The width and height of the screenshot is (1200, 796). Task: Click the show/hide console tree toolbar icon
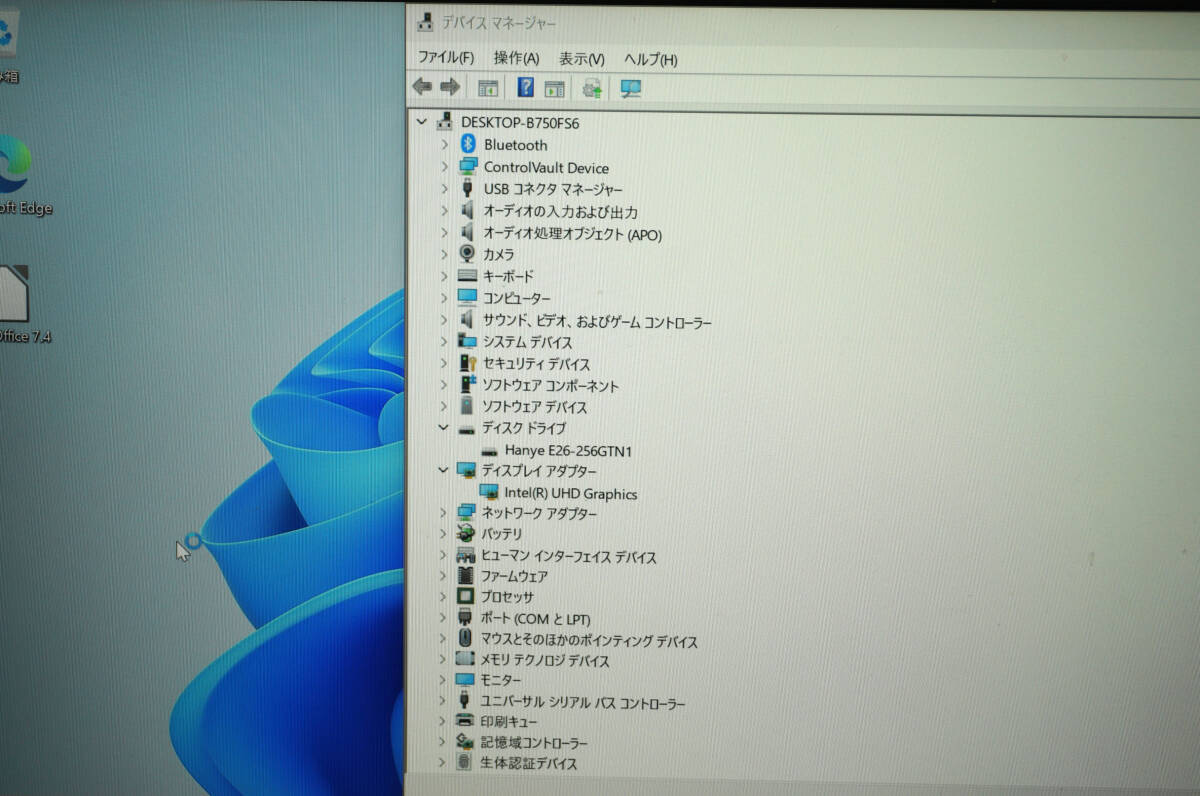[488, 88]
